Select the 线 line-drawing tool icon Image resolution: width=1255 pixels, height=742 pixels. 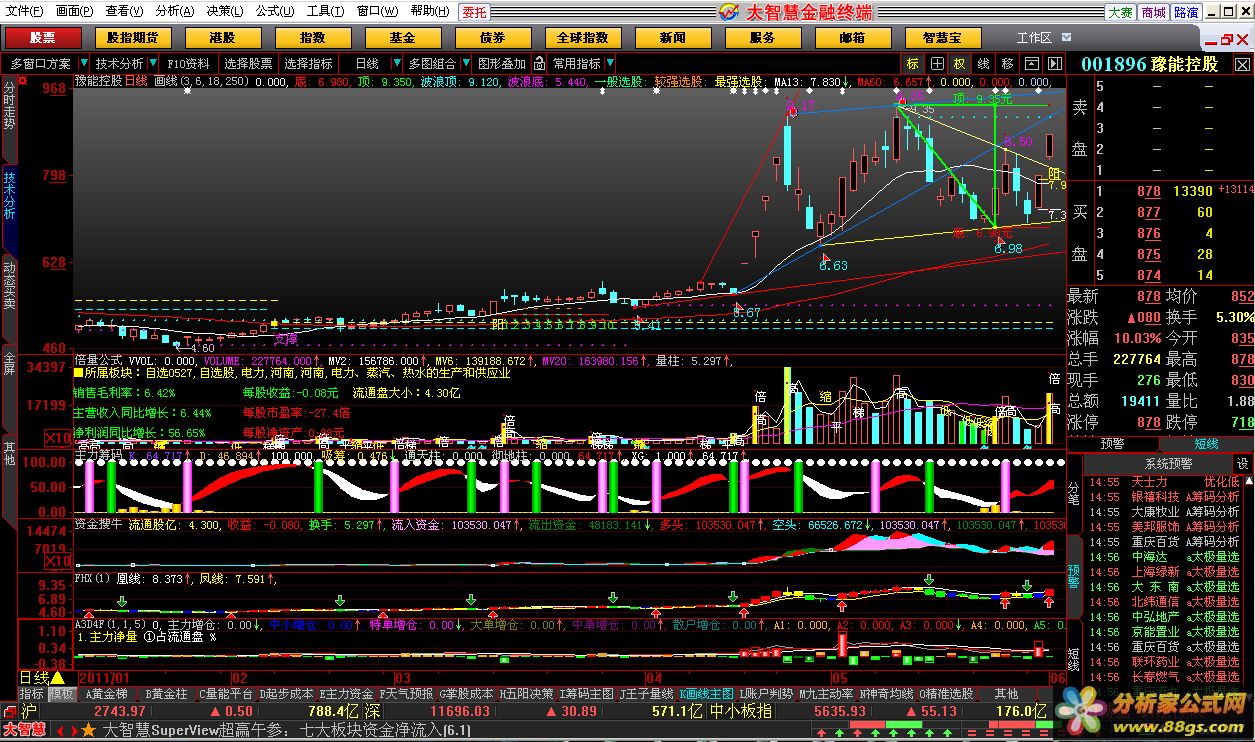pyautogui.click(x=983, y=63)
